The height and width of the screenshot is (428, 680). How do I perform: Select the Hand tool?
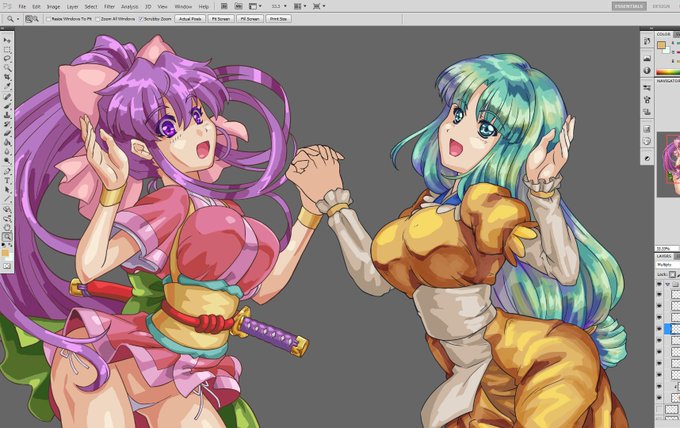click(7, 227)
